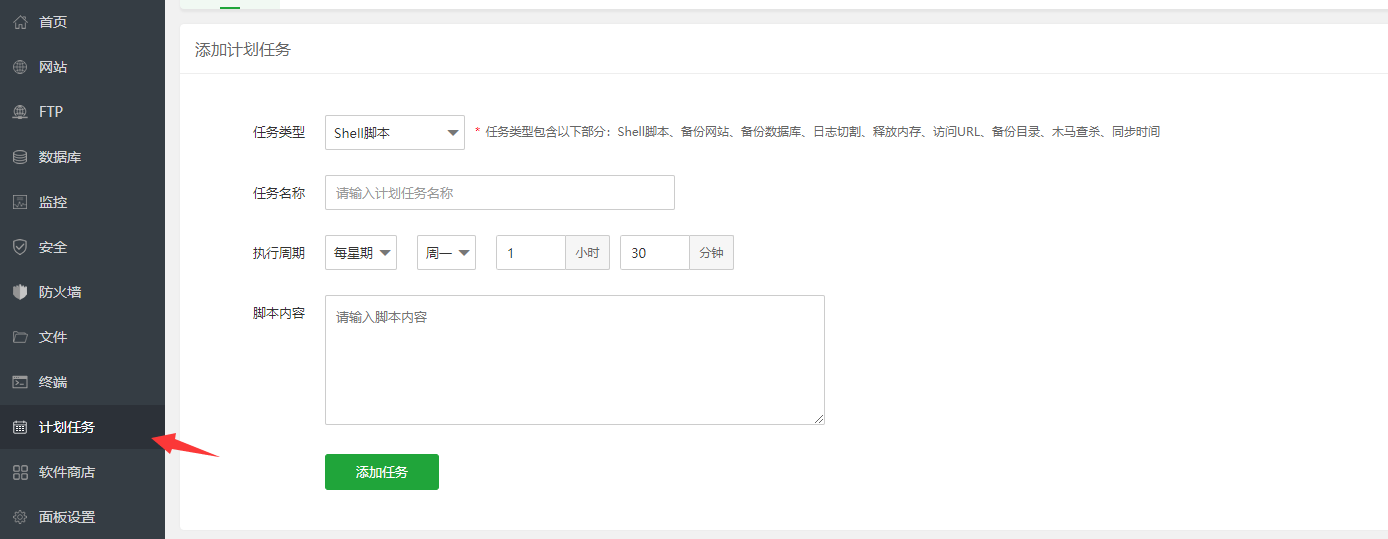Expand the 任务类型 Shell脚本 dropdown
Image resolution: width=1388 pixels, height=539 pixels.
point(394,132)
